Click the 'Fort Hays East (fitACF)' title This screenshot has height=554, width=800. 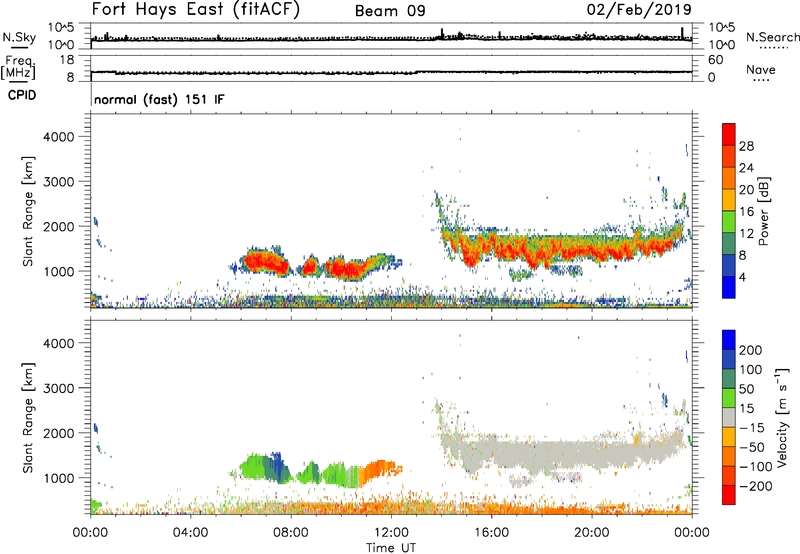click(196, 9)
